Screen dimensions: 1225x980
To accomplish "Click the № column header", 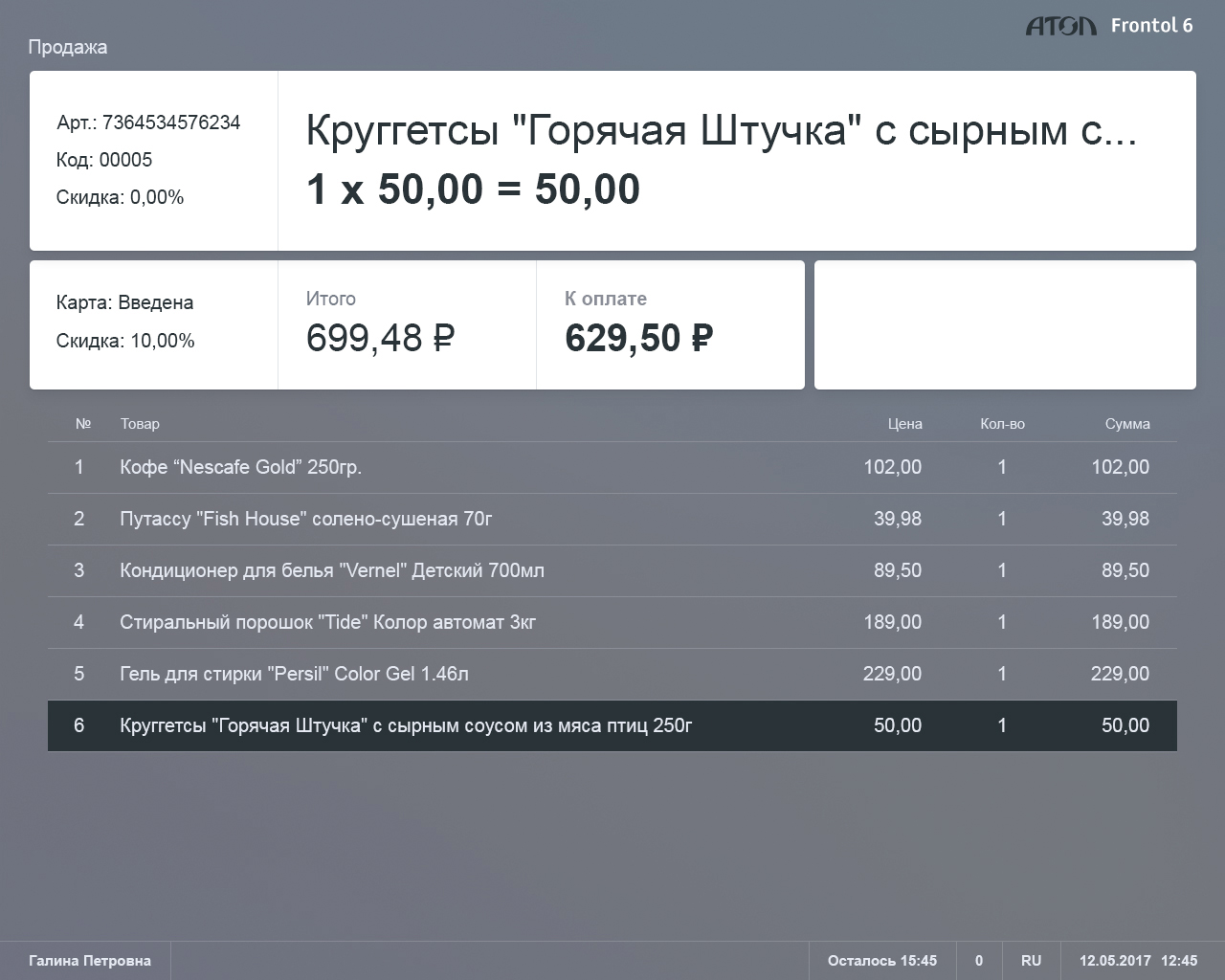I will tap(83, 423).
